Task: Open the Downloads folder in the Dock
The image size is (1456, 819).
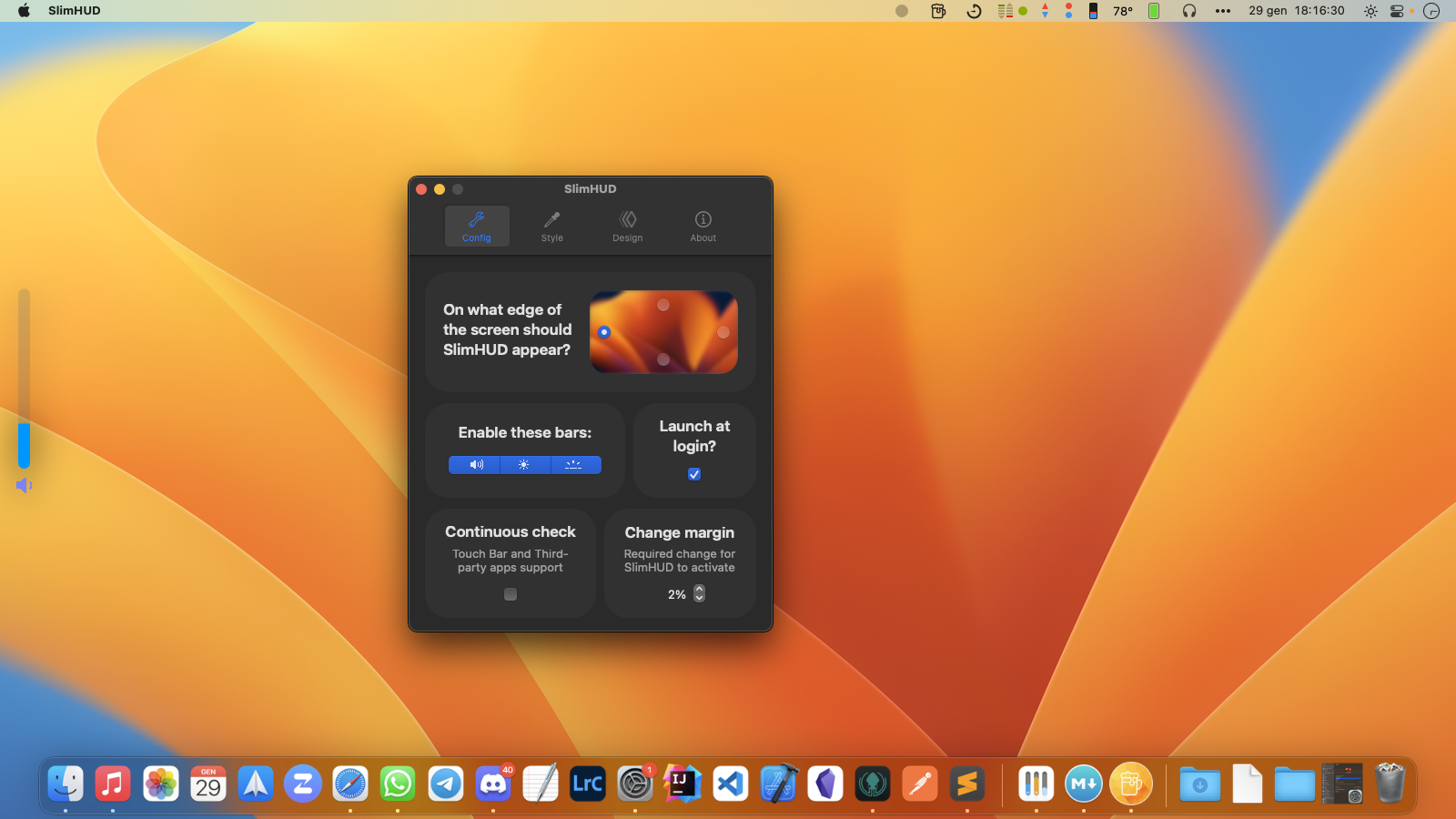Action: [1200, 784]
